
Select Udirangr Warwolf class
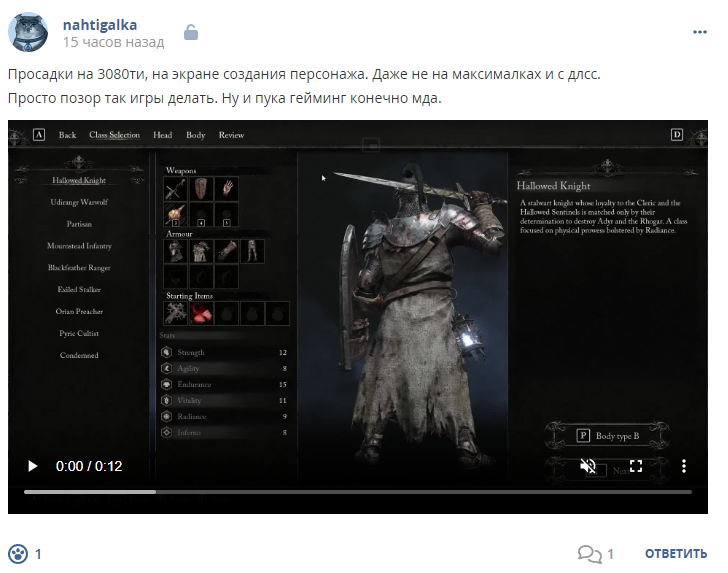(x=79, y=202)
